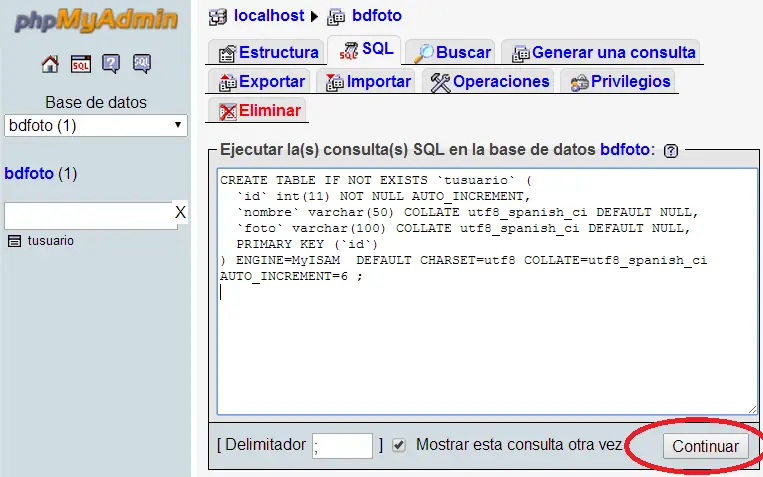
Task: Open Generar una consulta tab
Action: tap(602, 53)
